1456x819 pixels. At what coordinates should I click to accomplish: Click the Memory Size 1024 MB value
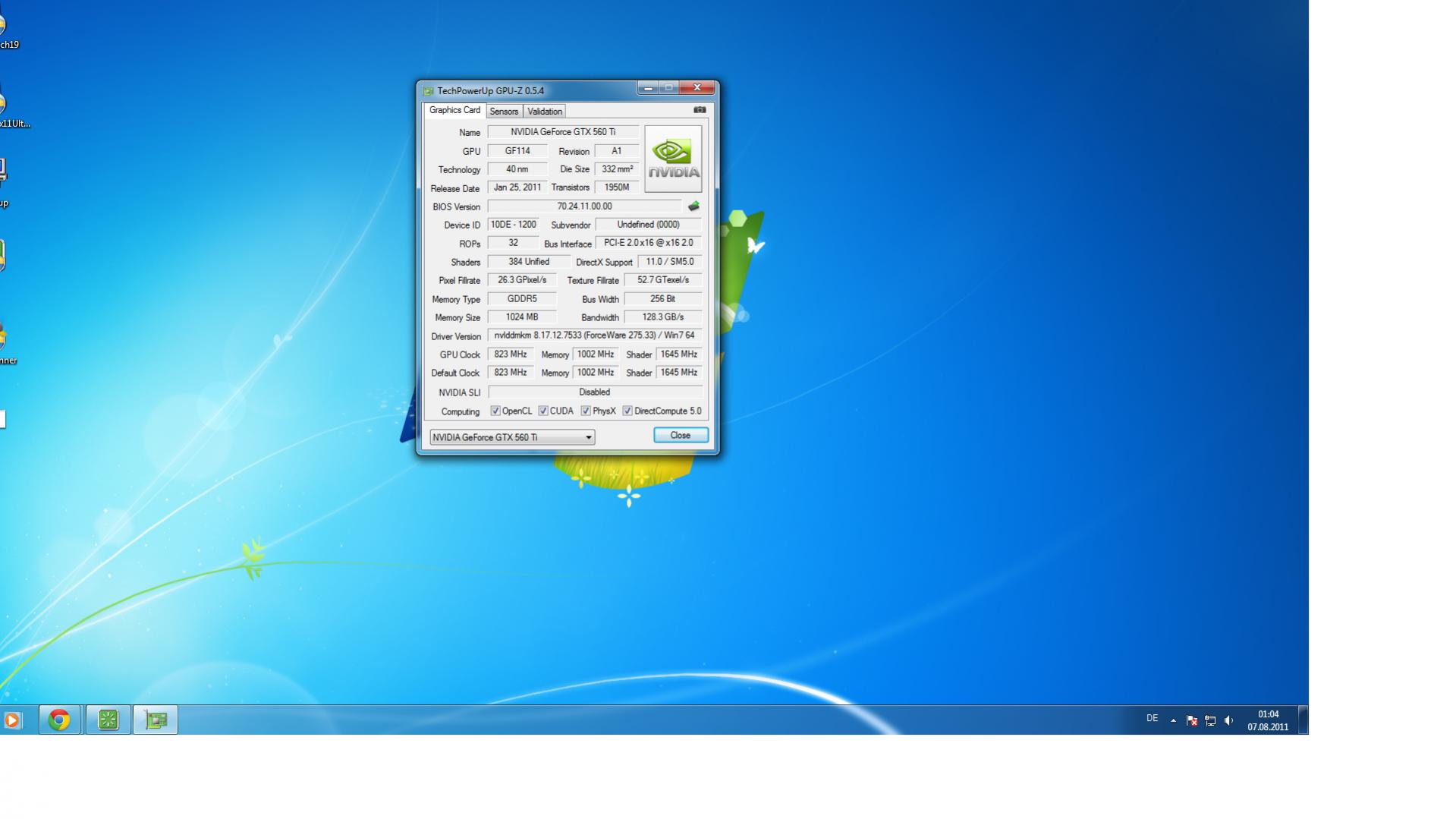pyautogui.click(x=522, y=317)
